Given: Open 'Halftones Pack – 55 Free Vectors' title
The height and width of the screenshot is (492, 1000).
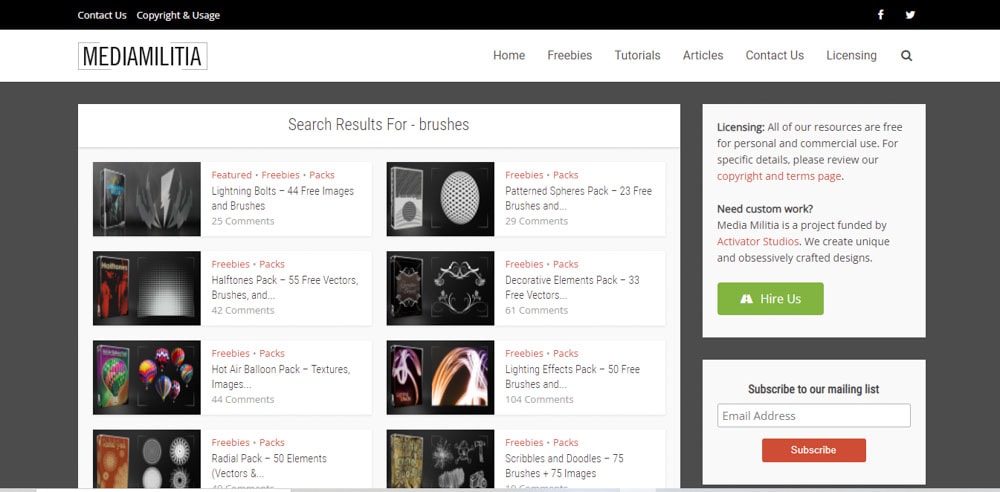Looking at the screenshot, I should click(x=285, y=288).
